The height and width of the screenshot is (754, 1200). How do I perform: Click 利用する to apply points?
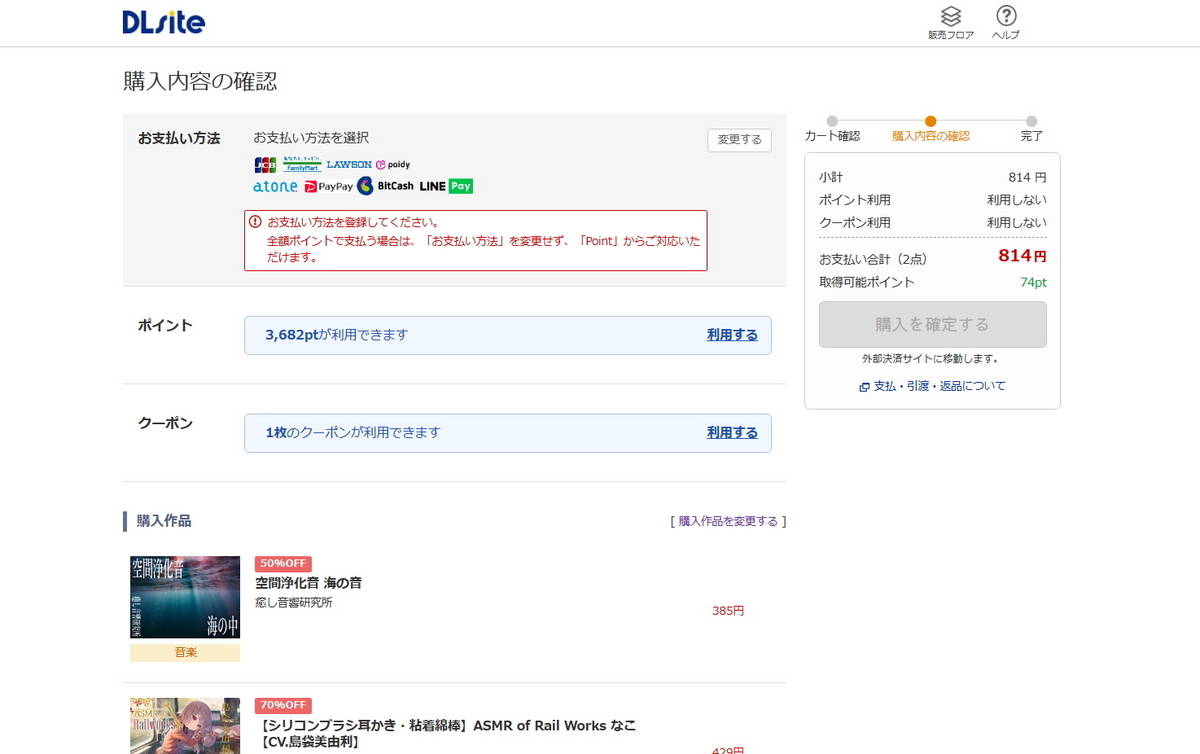coord(732,335)
